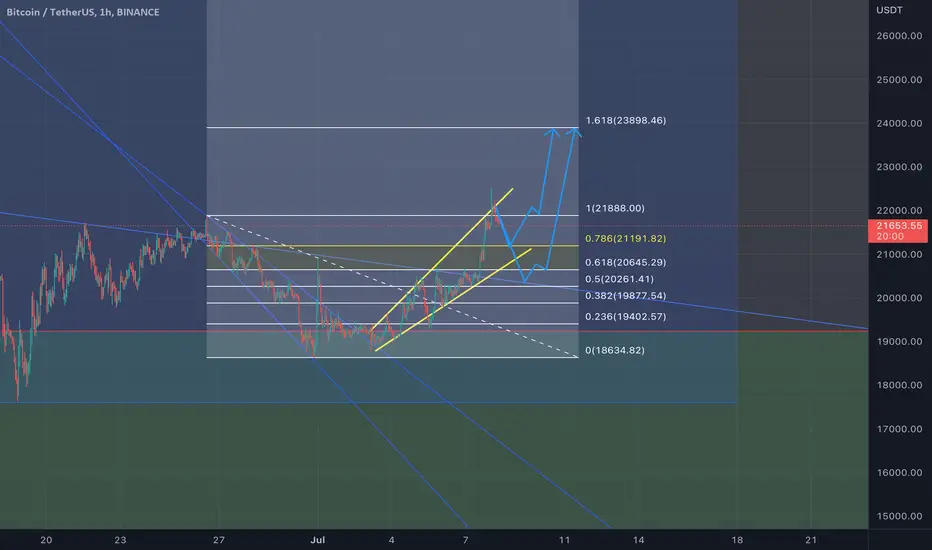Viewport: 932px width, 550px height.
Task: Click 19000.00 on the price axis
Action: [899, 341]
